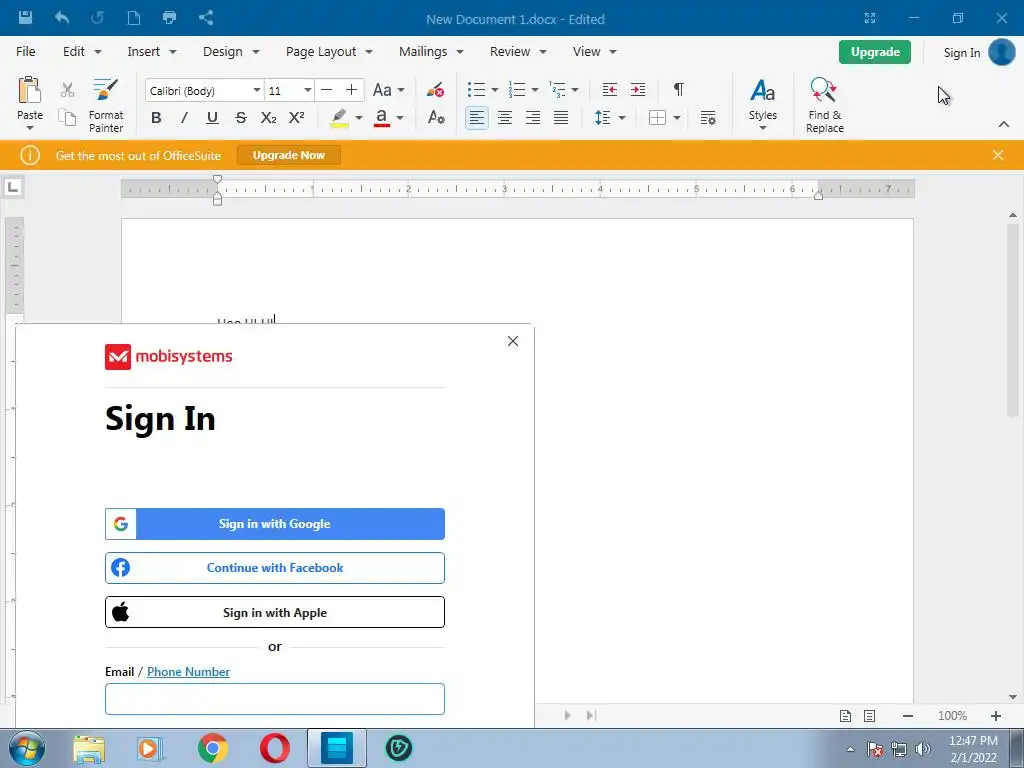1024x768 pixels.
Task: Click Continue with Facebook
Action: click(x=275, y=568)
